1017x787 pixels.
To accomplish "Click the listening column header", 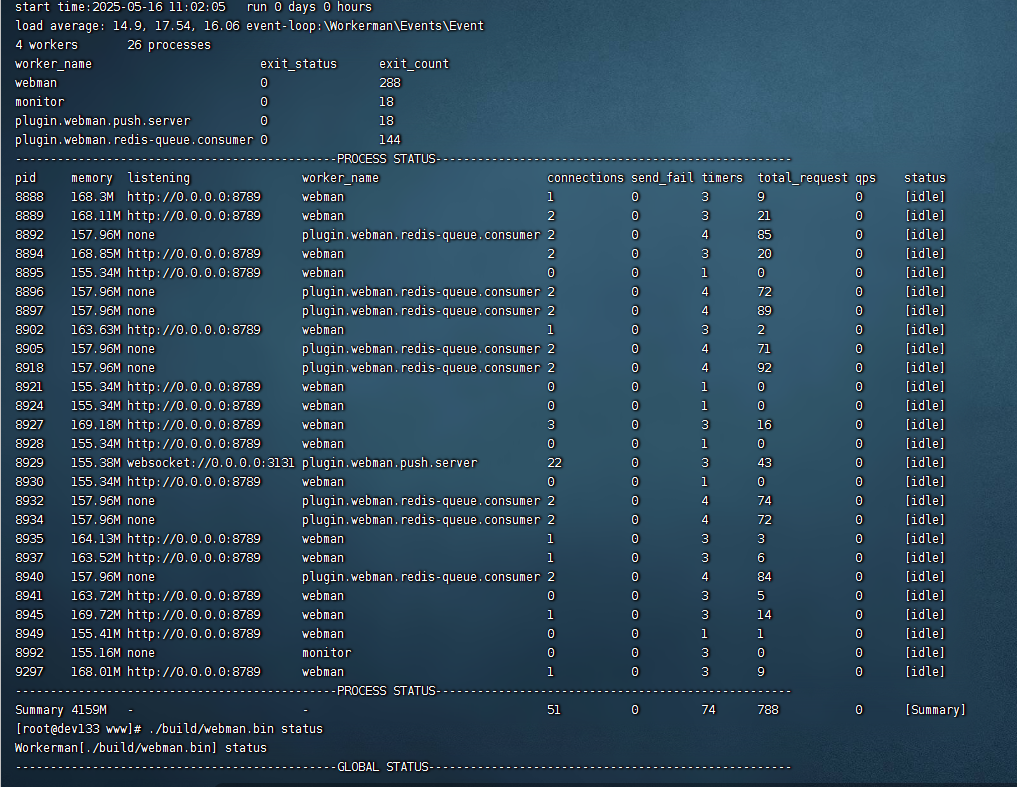I will (x=159, y=178).
